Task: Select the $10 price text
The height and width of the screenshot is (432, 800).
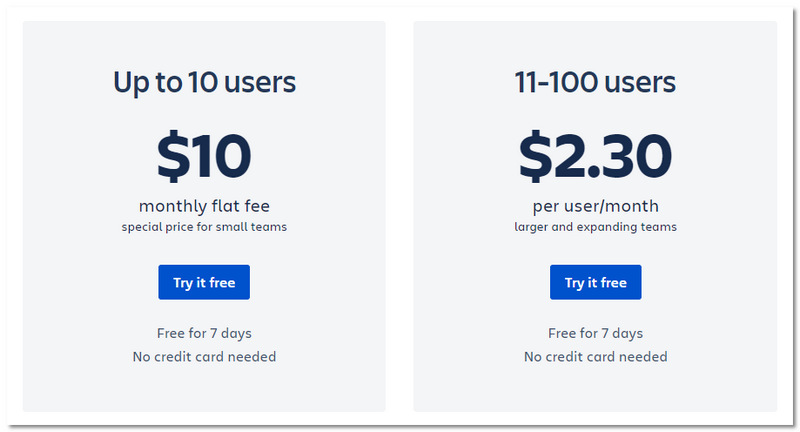Action: tap(204, 157)
